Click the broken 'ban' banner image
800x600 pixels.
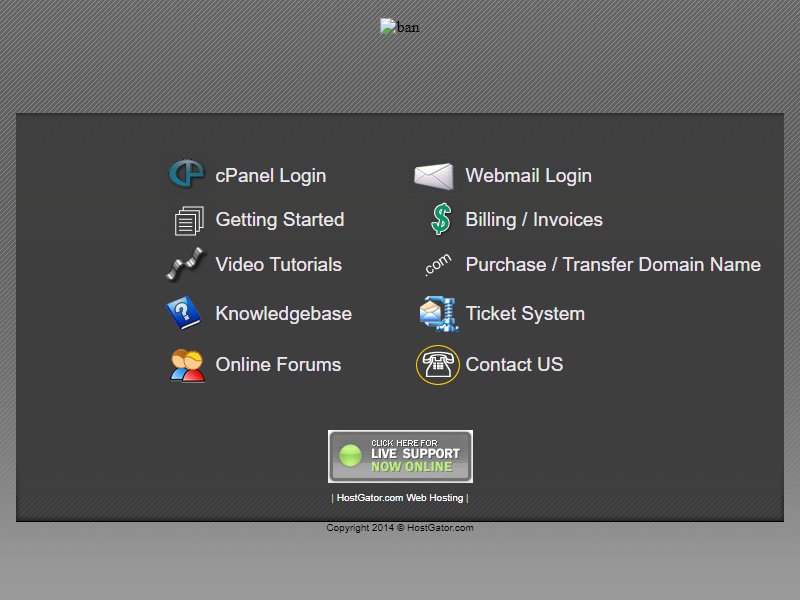tap(400, 27)
